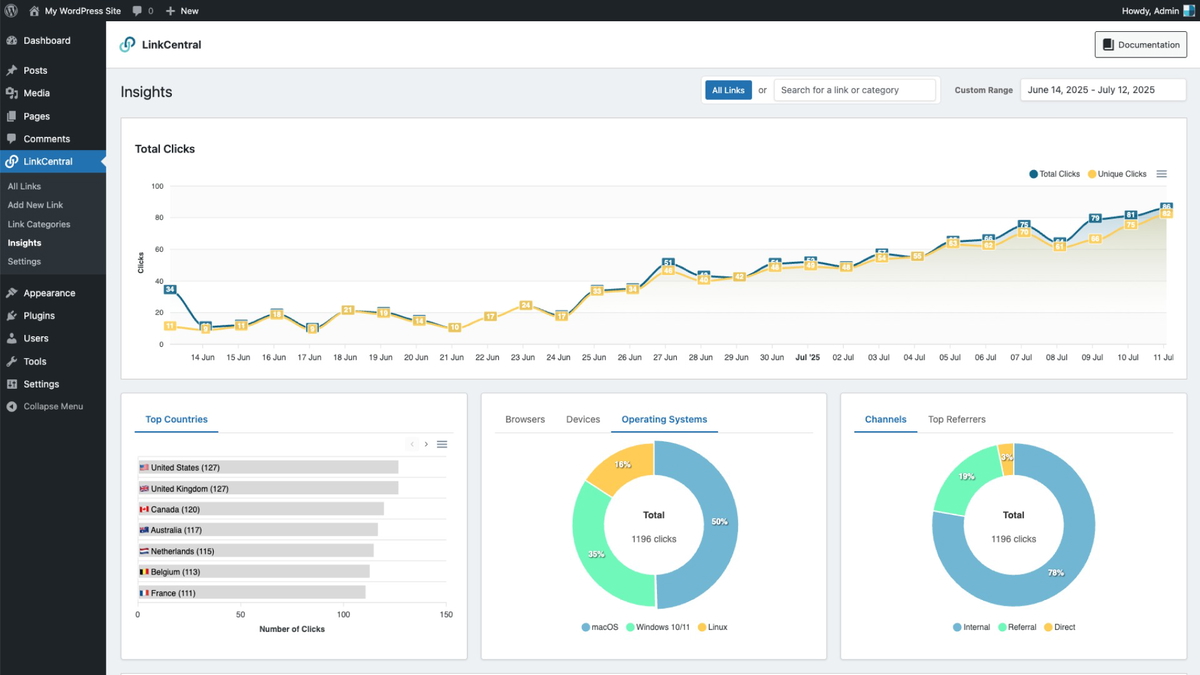Click the LinkCentral logo icon in the header
The height and width of the screenshot is (675, 1200).
click(127, 44)
